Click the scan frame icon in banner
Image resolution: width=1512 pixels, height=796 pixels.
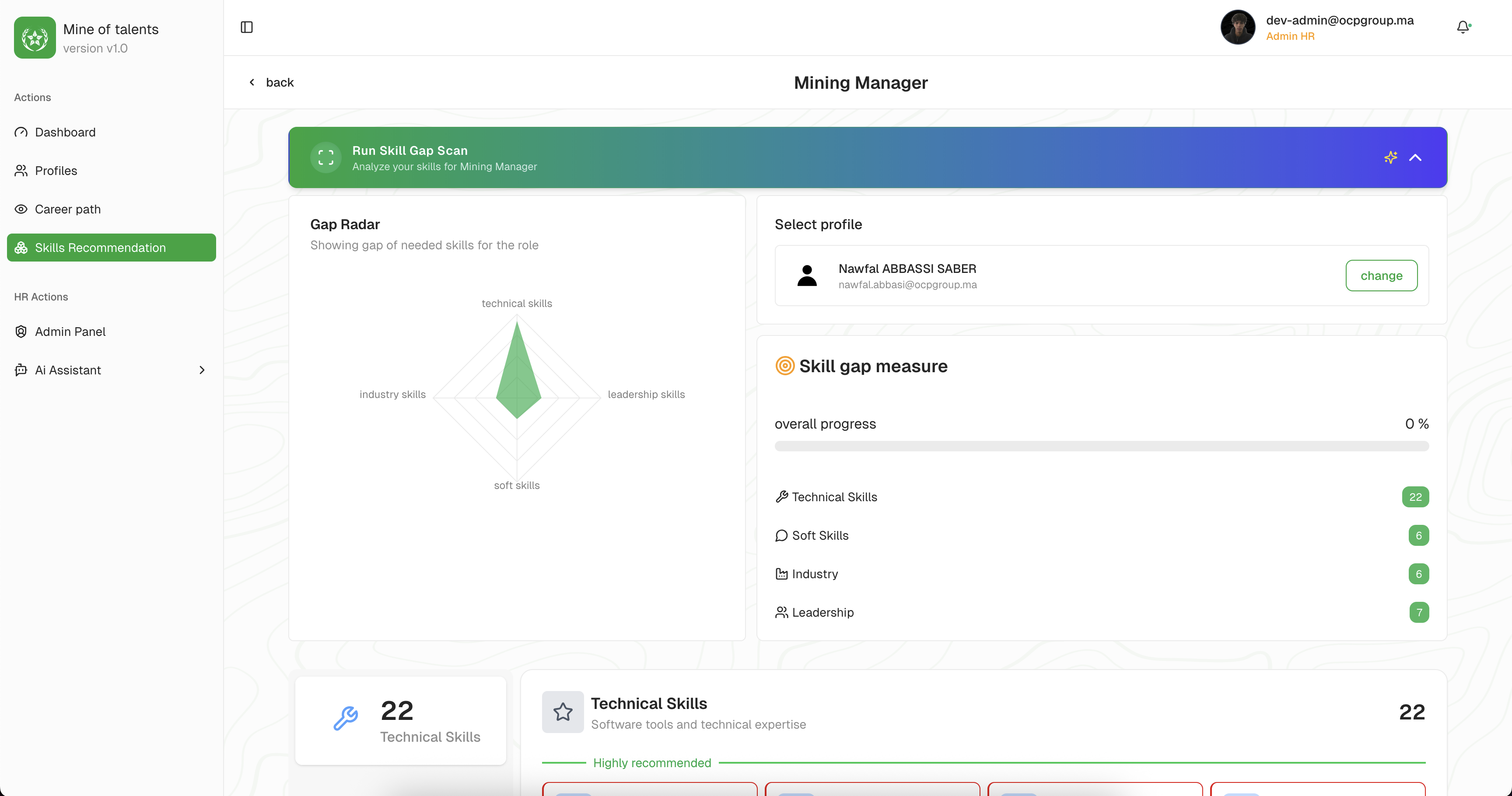(x=326, y=157)
